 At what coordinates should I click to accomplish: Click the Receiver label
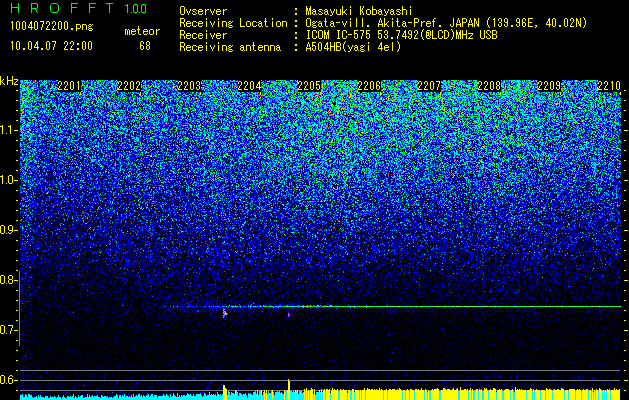point(203,35)
